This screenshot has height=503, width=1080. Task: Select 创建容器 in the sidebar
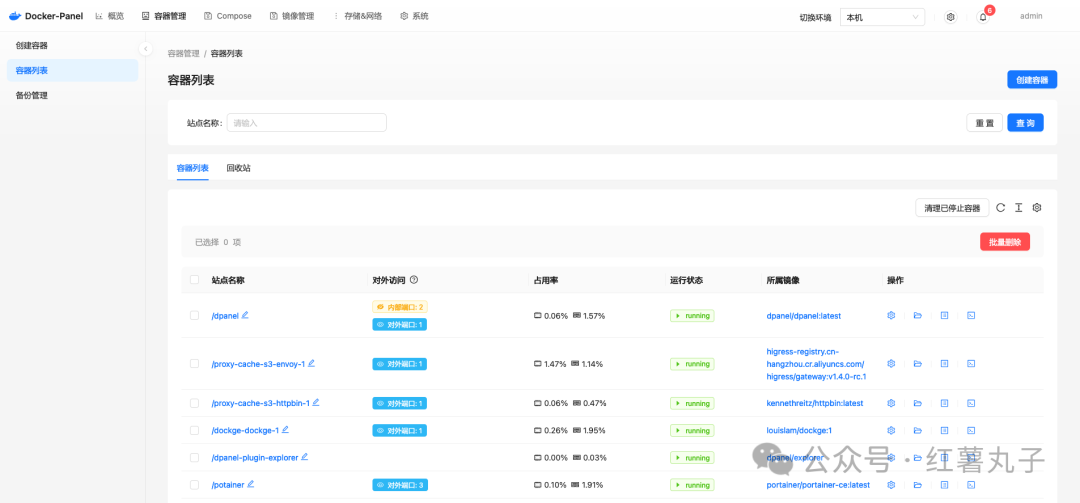[x=72, y=45]
